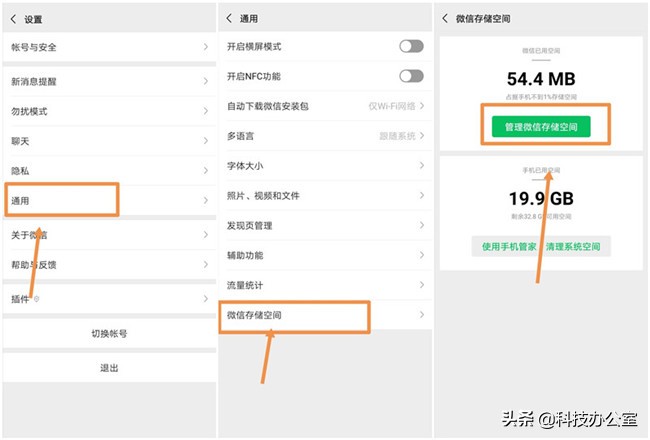This screenshot has height=440, width=650.
Task: Open 微信存储空间 setting
Action: 325,315
